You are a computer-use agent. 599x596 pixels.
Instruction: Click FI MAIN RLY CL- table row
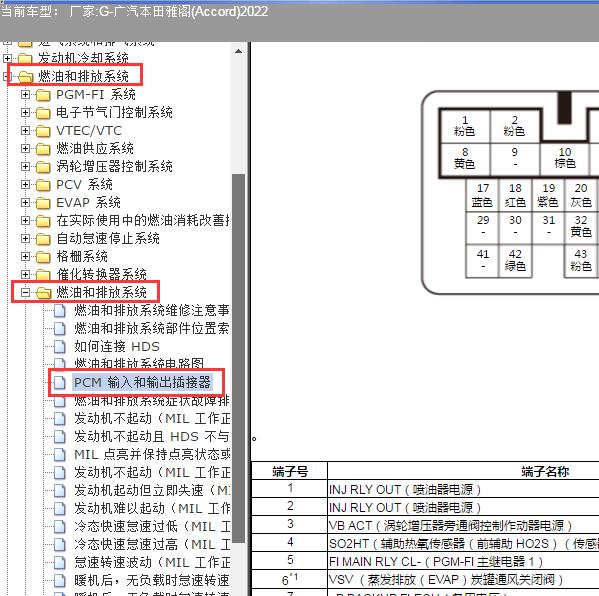425,561
